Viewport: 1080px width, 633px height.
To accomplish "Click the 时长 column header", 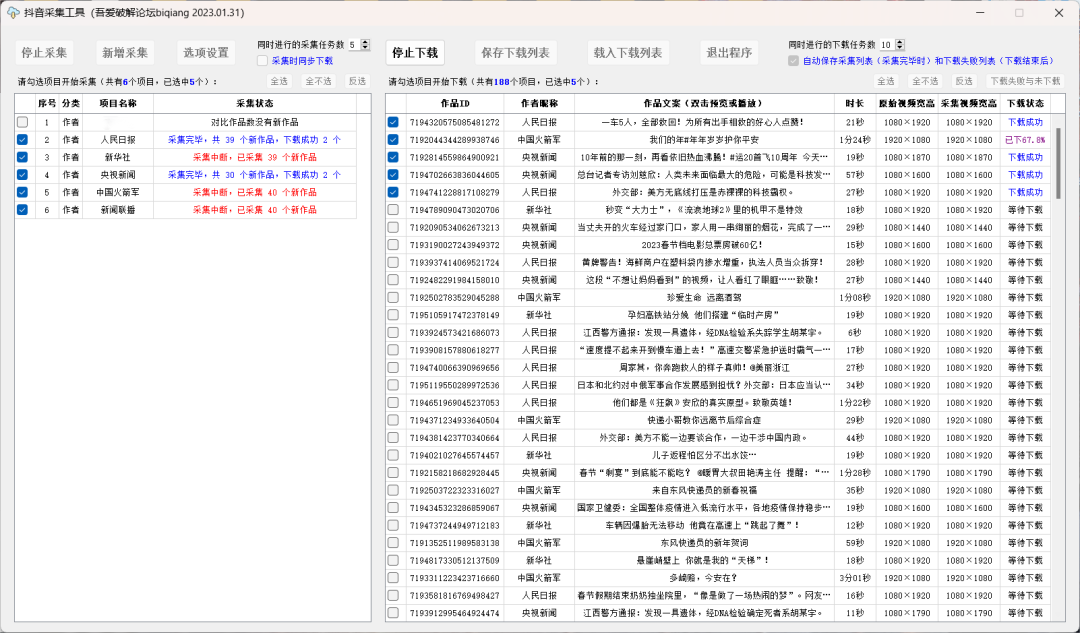I will pyautogui.click(x=855, y=103).
